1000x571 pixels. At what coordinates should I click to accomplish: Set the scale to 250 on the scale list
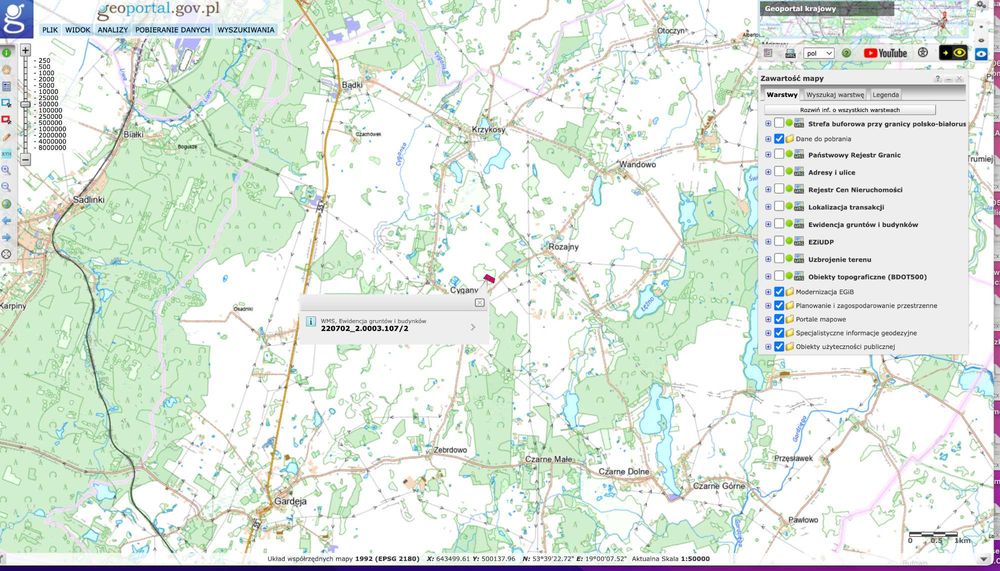45,61
